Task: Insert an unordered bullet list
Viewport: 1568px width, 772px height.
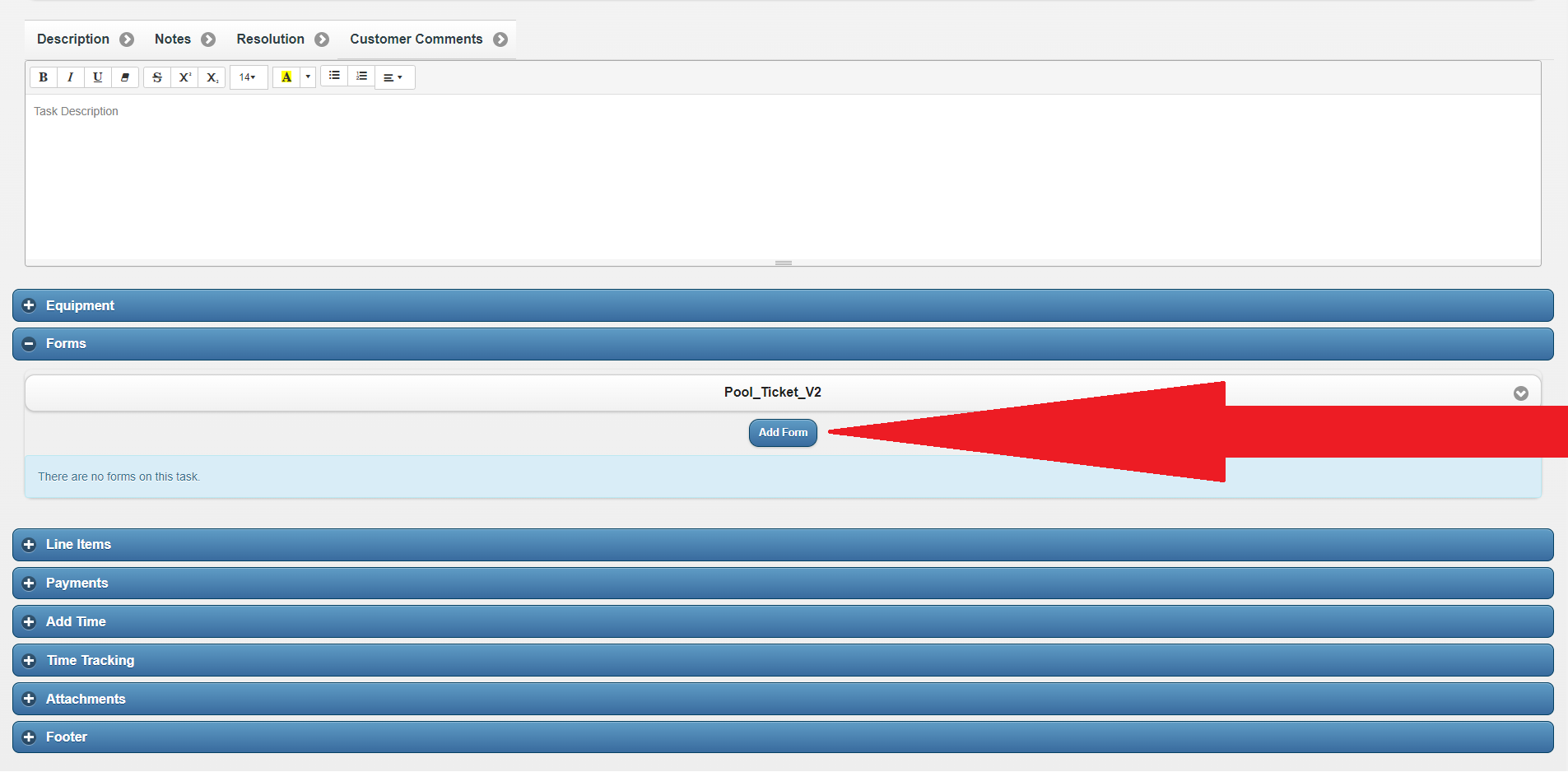Action: click(334, 76)
